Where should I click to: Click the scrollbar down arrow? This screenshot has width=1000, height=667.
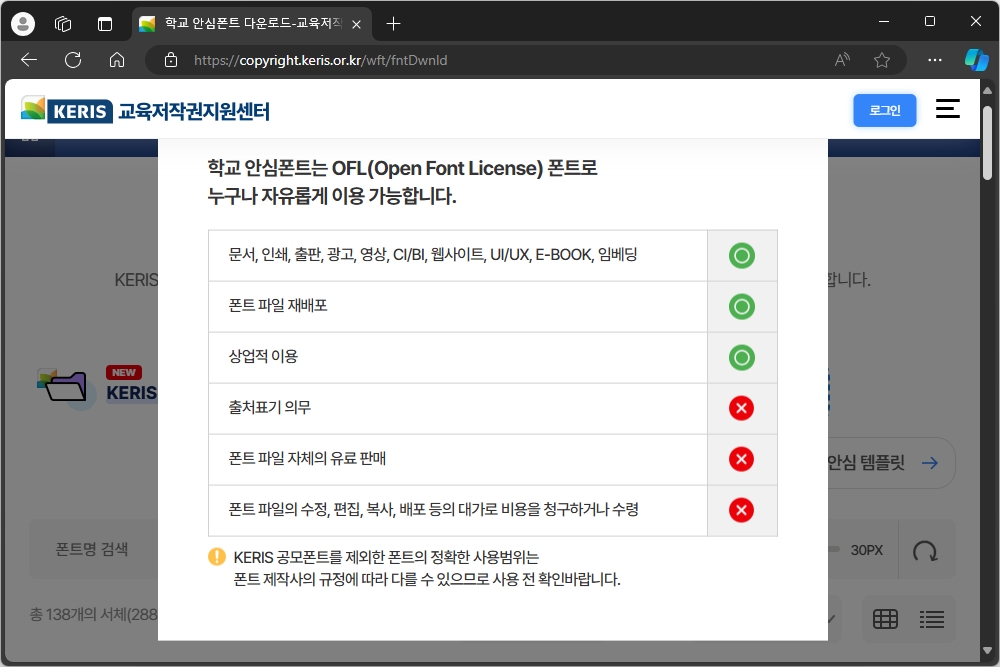tap(987, 651)
